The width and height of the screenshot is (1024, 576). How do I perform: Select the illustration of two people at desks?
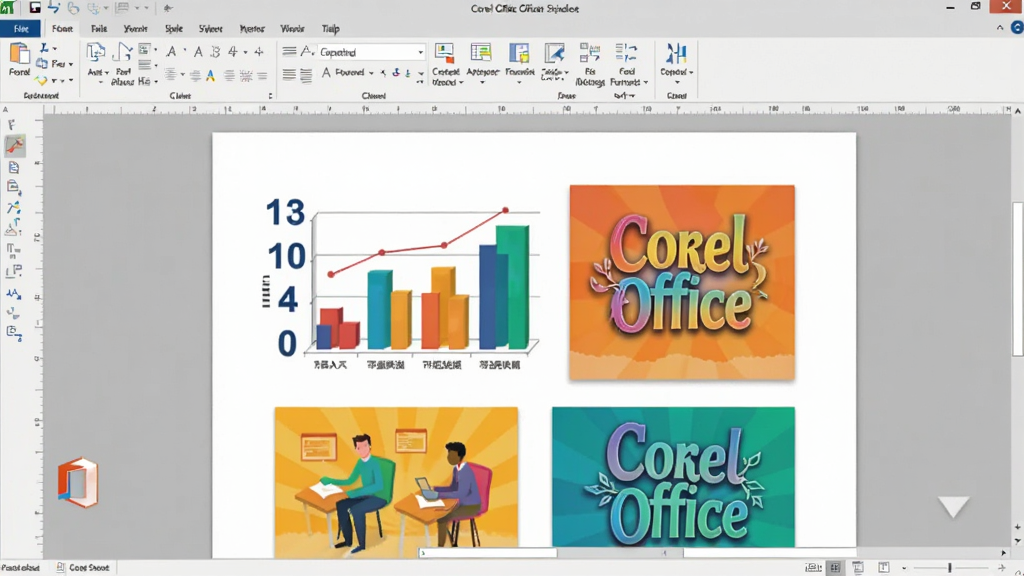coord(396,482)
